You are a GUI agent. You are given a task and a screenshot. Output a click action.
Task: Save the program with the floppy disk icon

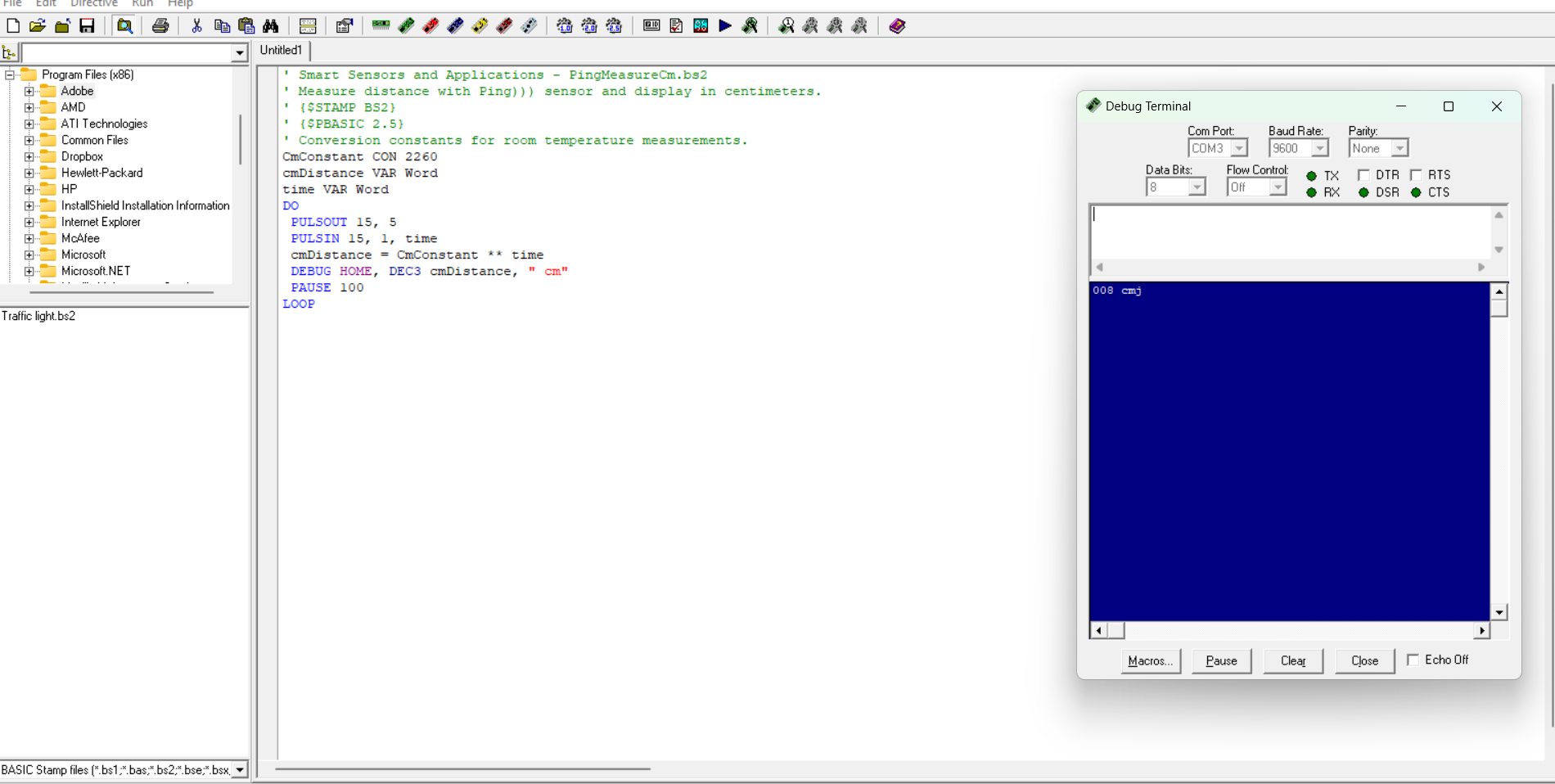(x=87, y=26)
